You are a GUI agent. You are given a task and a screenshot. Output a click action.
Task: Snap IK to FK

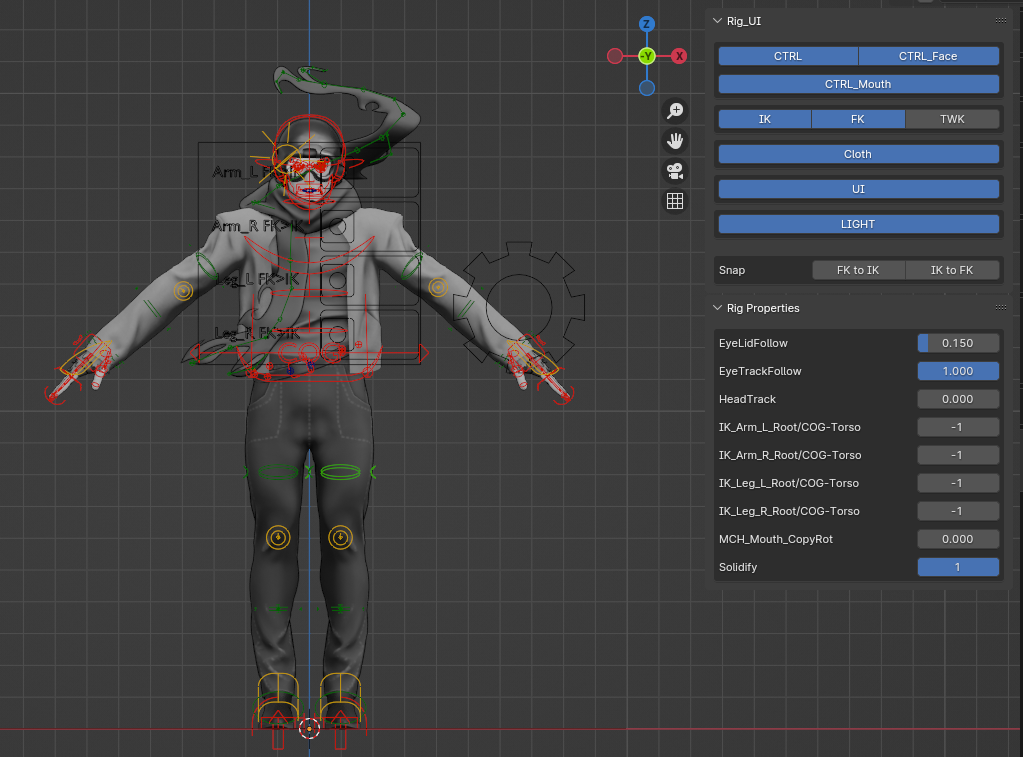(952, 270)
